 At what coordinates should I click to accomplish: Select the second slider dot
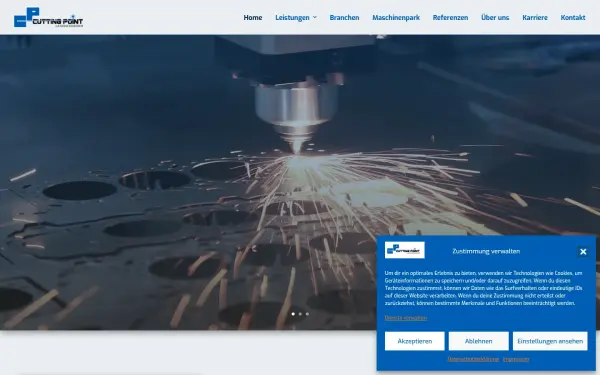300,314
